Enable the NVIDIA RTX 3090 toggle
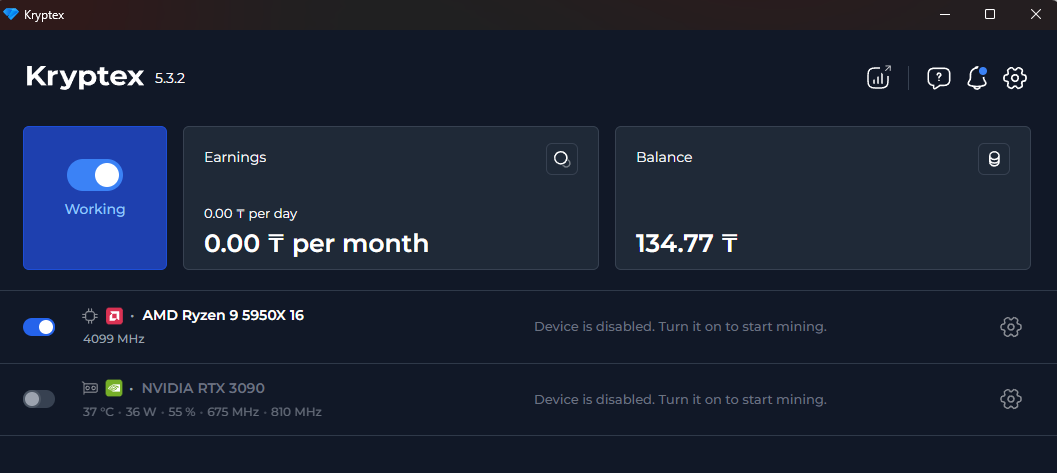The width and height of the screenshot is (1057, 473). coord(39,399)
